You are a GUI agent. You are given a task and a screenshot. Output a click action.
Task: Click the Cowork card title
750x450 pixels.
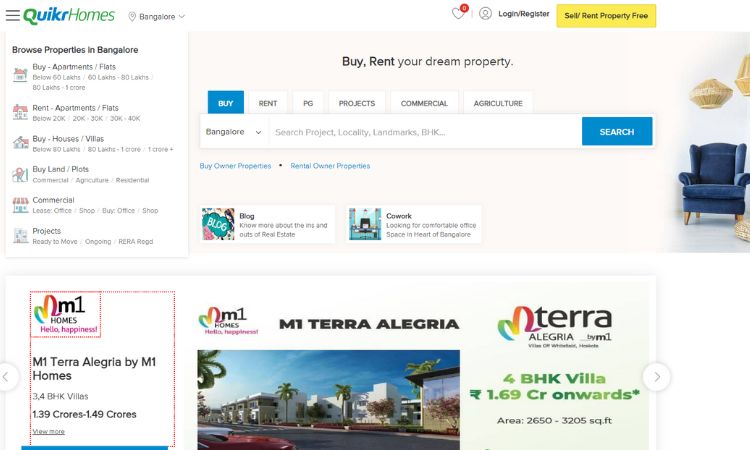399,216
